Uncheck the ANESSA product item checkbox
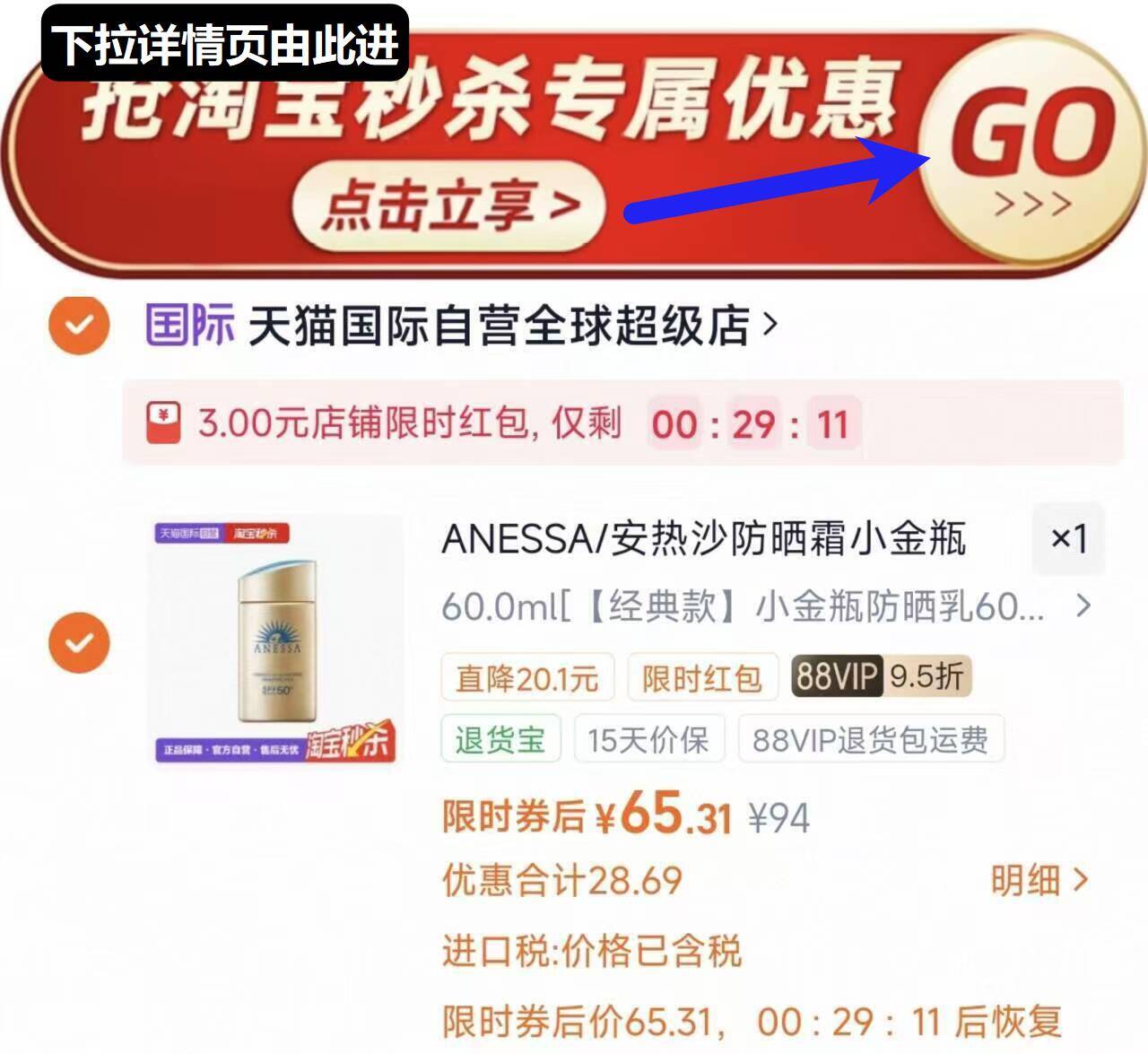 (x=79, y=642)
